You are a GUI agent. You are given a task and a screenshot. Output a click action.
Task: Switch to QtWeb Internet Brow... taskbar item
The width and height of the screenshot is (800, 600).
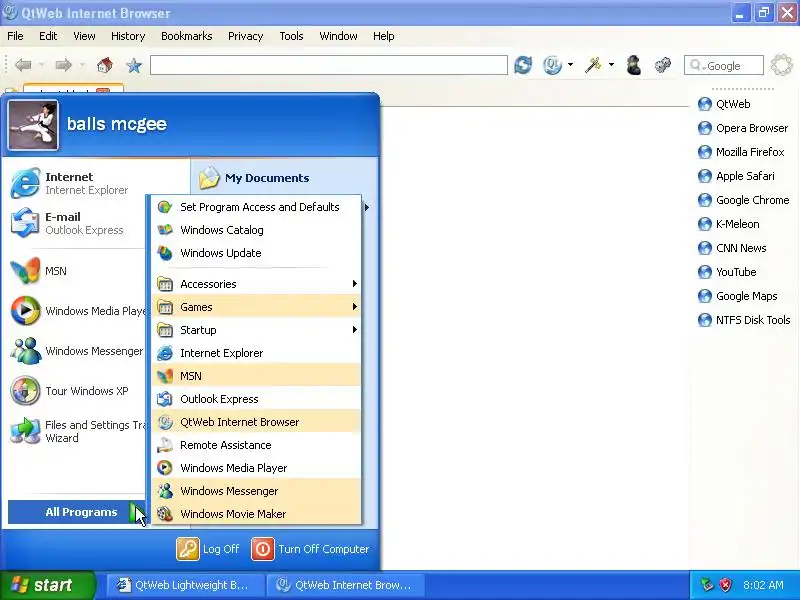[346, 585]
